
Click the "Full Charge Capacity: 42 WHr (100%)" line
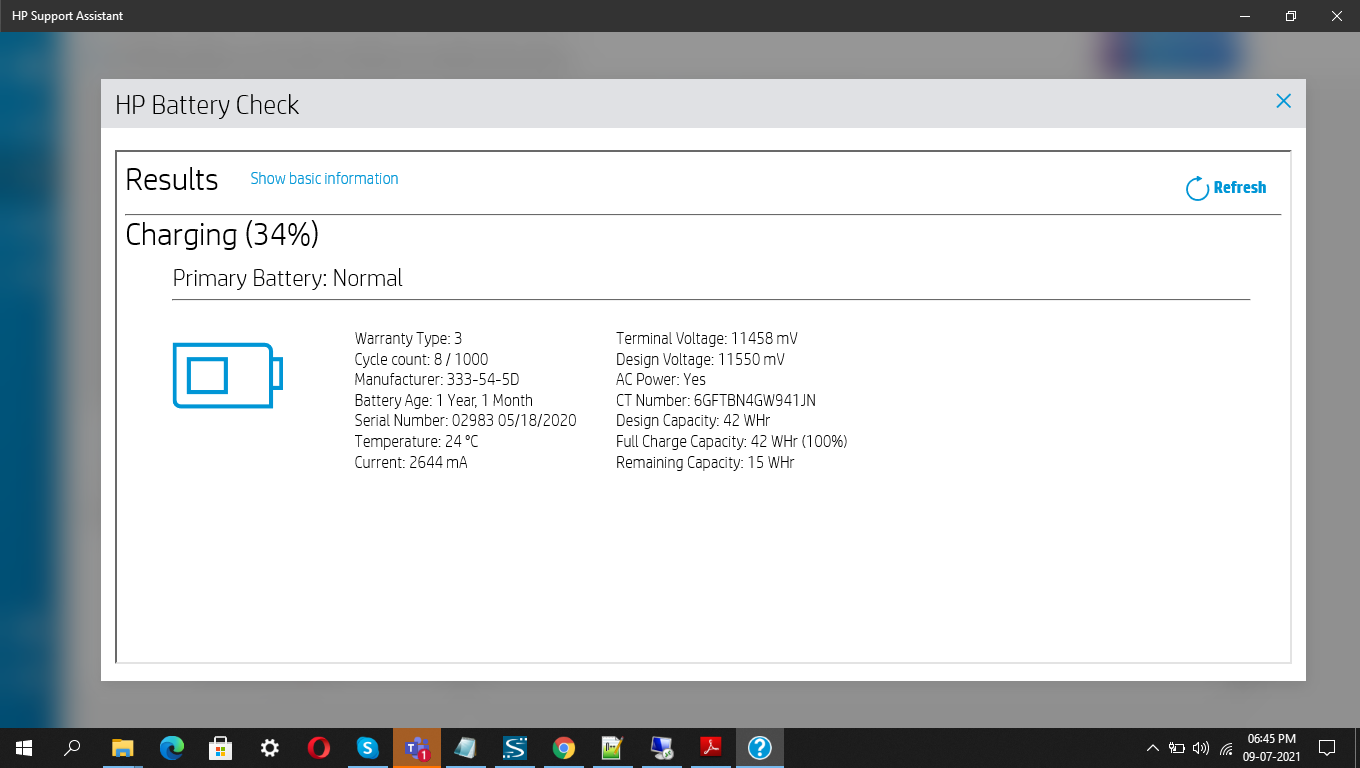click(x=732, y=442)
